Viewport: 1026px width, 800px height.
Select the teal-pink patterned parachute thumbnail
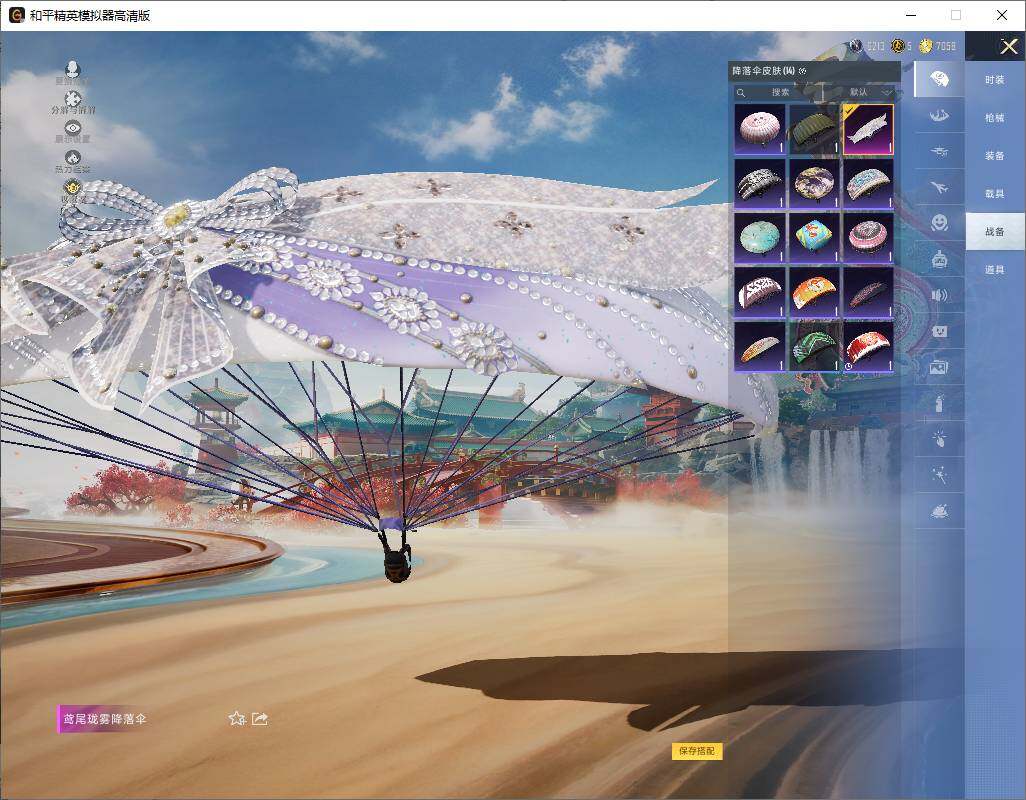868,184
